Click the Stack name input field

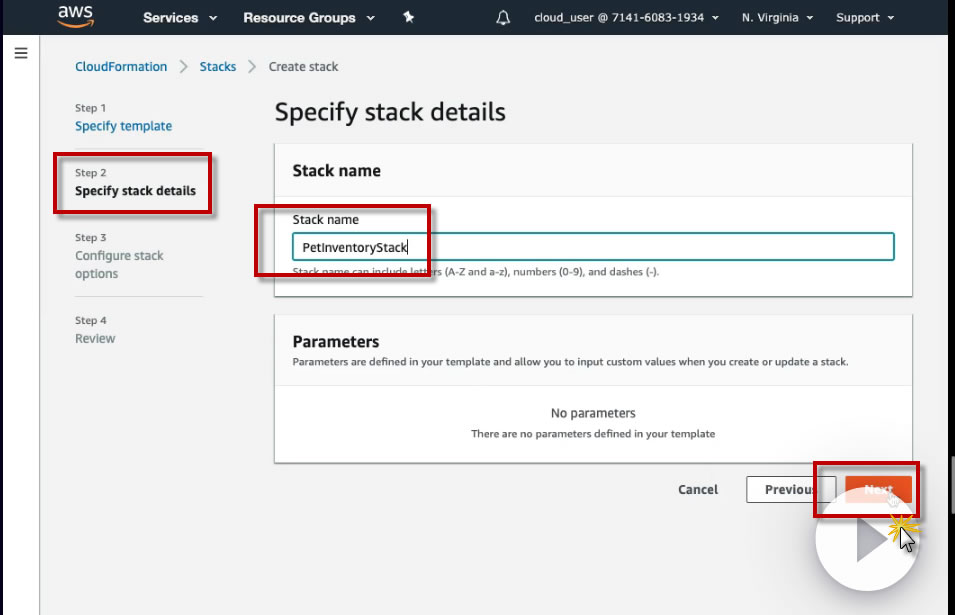coord(592,247)
